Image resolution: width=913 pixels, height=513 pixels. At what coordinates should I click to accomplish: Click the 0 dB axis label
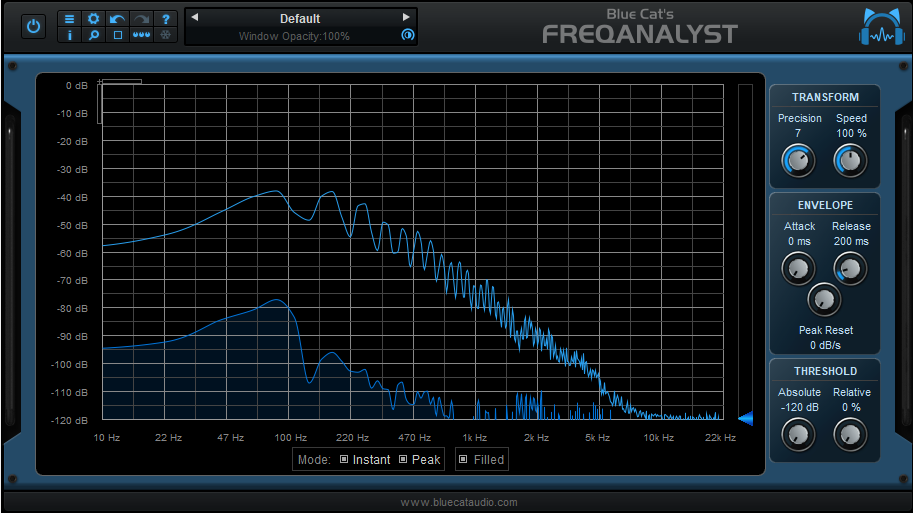77,86
